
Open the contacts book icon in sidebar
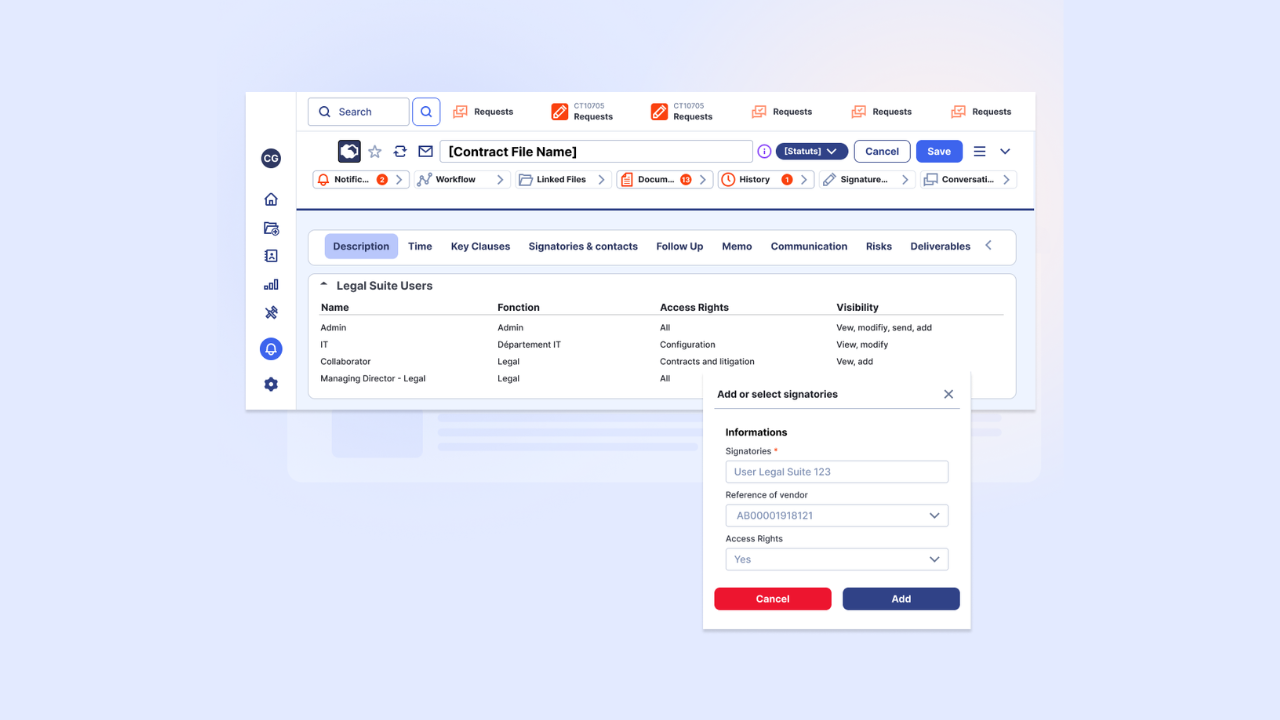tap(270, 256)
